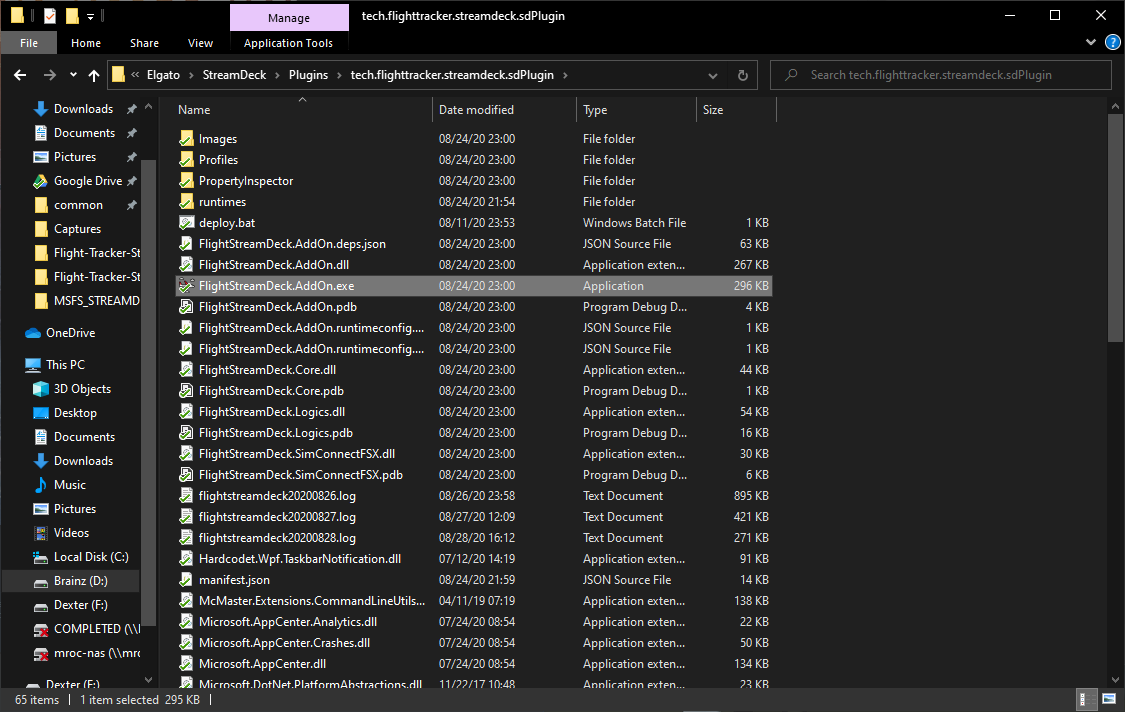This screenshot has height=712, width=1125.
Task: Select FlightStreamDeck.Core.dll file name
Action: [x=268, y=370]
